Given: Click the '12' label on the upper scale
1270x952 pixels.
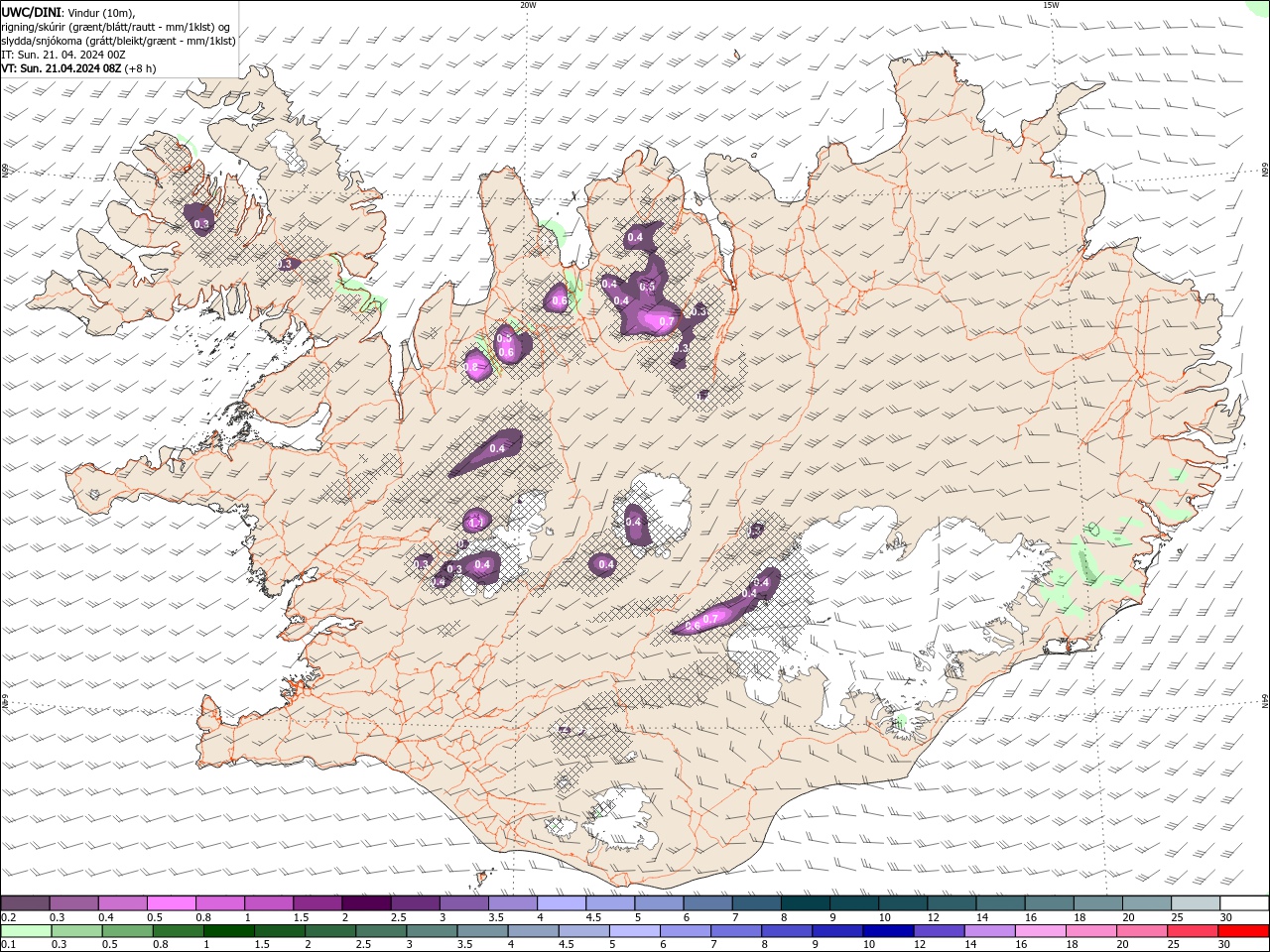Looking at the screenshot, I should [x=933, y=917].
